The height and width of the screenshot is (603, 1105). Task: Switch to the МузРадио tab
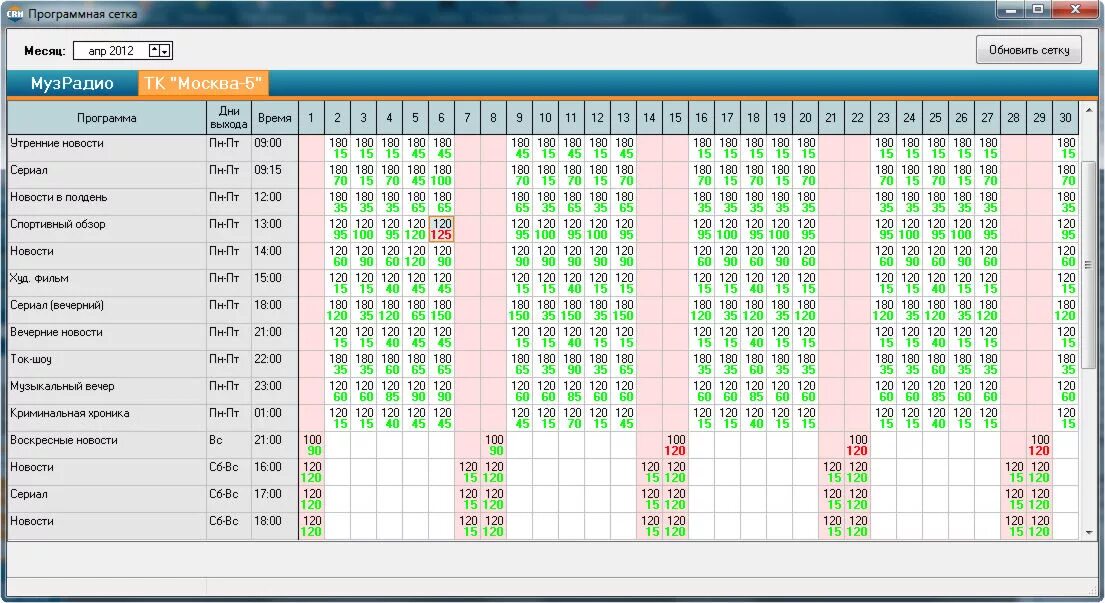tap(72, 83)
